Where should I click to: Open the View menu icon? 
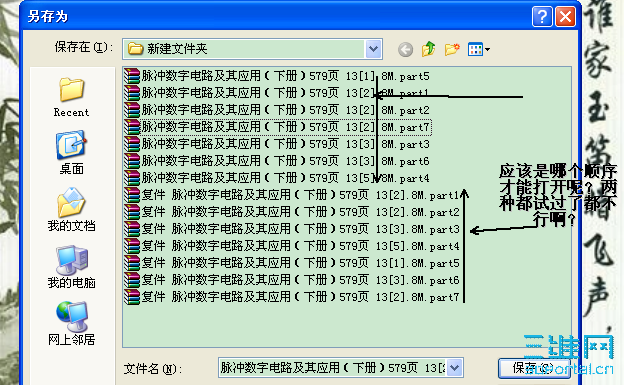tap(478, 49)
